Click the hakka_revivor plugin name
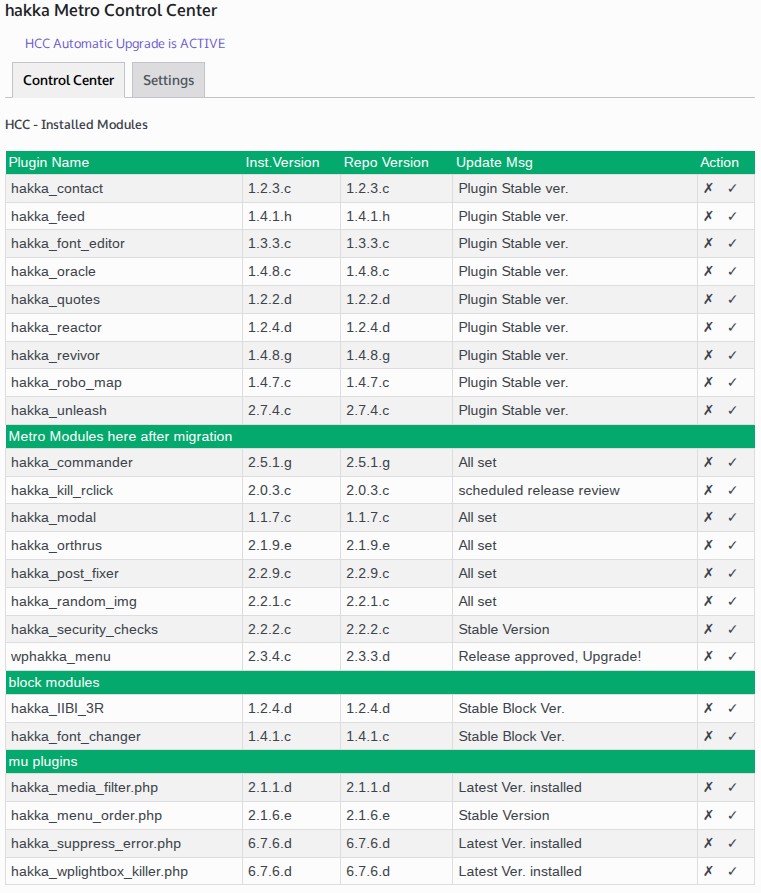761x893 pixels. (x=55, y=355)
